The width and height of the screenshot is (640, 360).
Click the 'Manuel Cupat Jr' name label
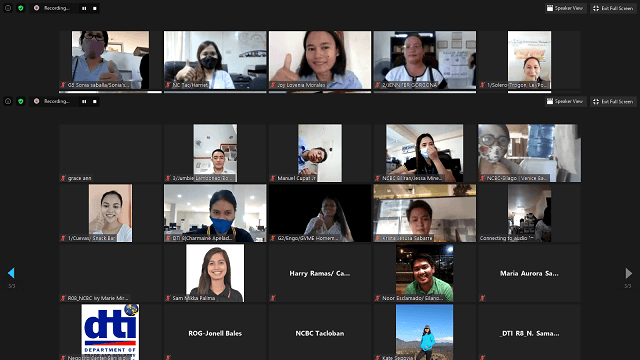pos(296,178)
